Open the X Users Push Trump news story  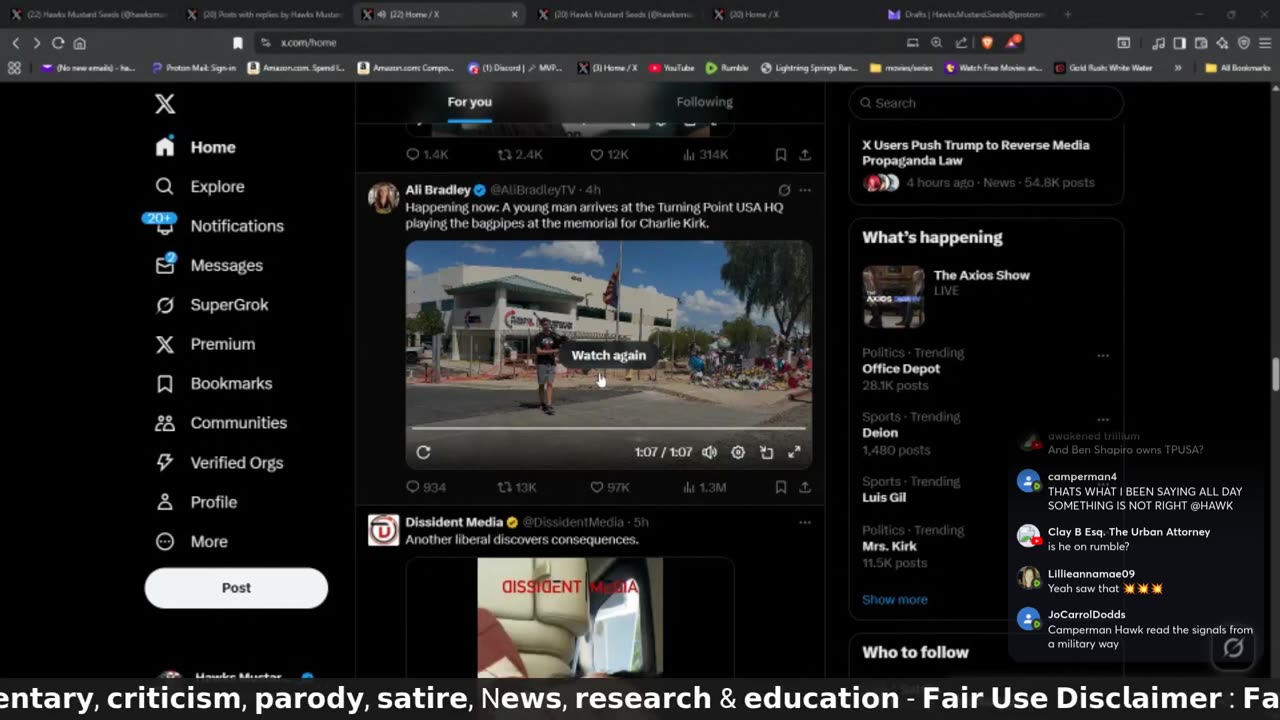tap(986, 164)
